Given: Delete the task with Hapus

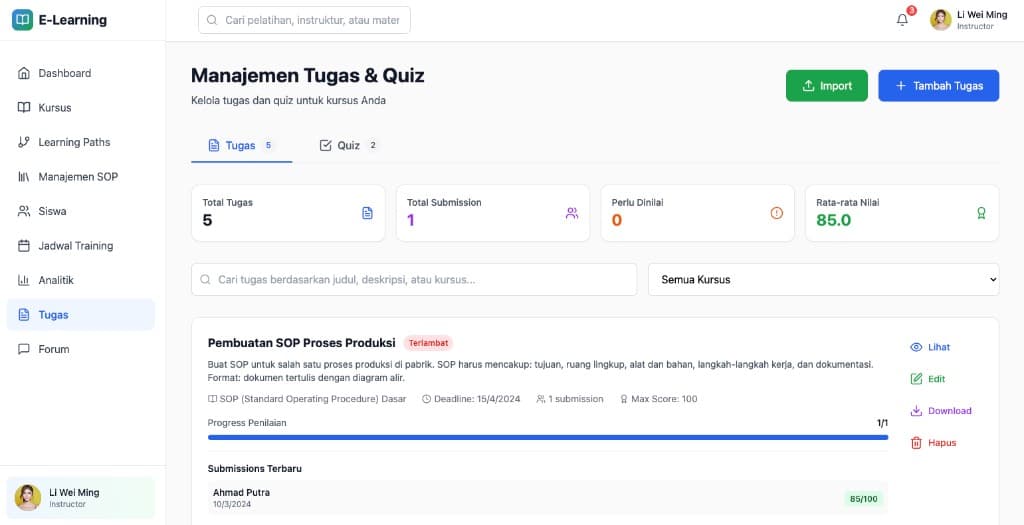Looking at the screenshot, I should (933, 443).
